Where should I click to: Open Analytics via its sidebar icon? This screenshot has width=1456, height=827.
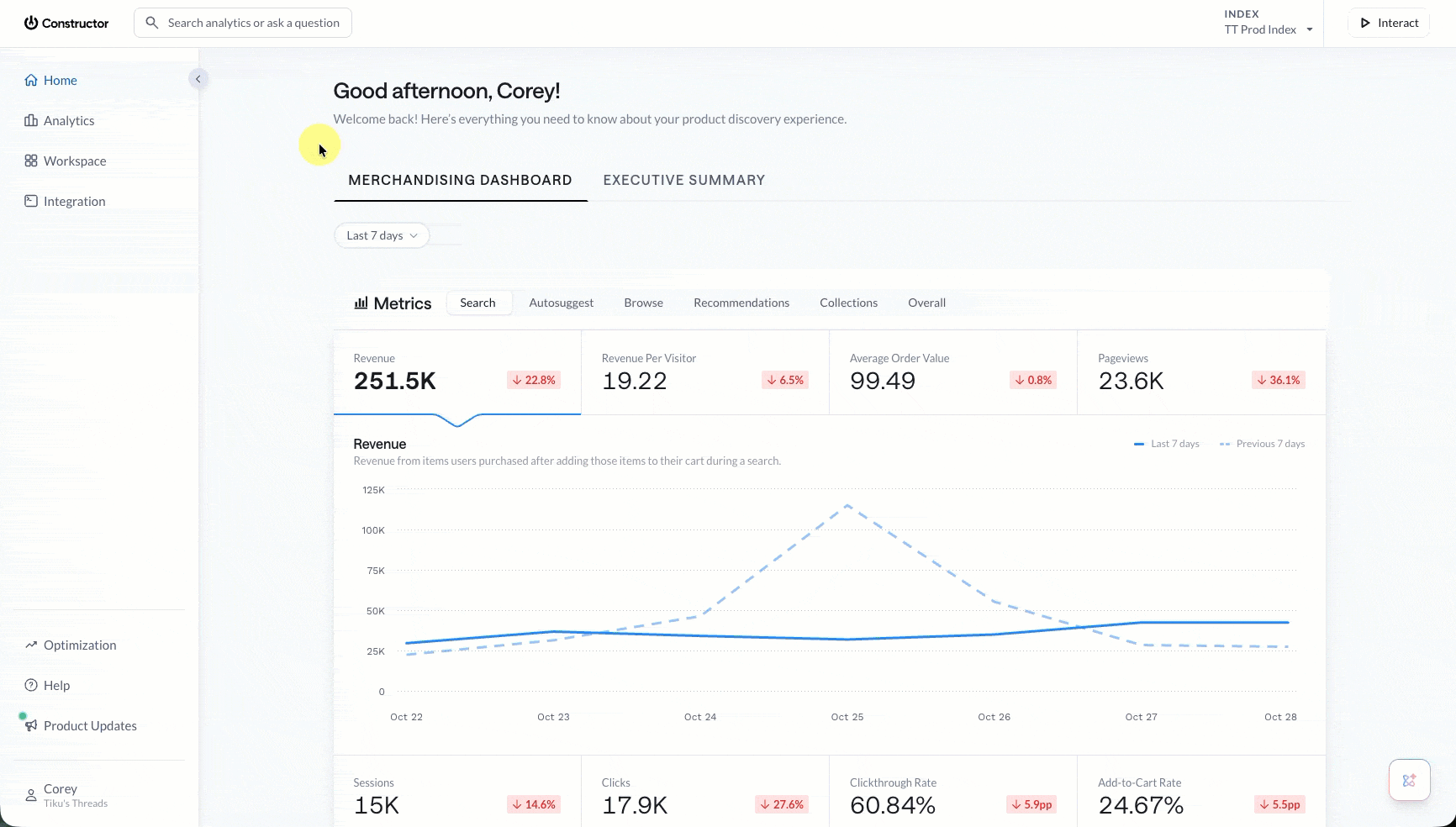[x=31, y=120]
